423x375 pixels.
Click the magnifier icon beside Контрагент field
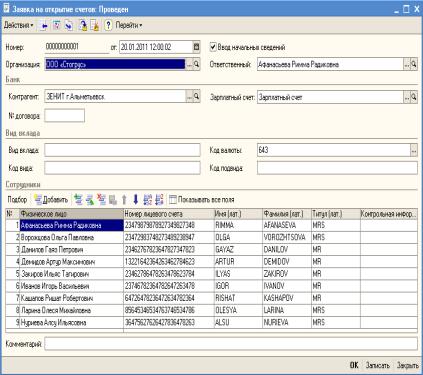click(x=197, y=97)
